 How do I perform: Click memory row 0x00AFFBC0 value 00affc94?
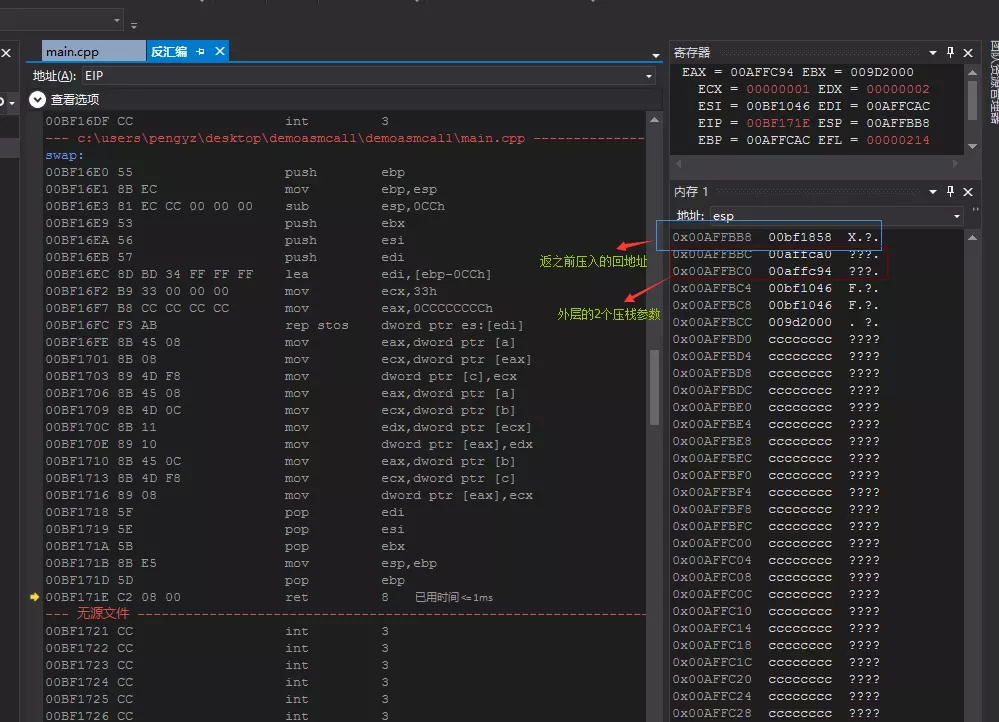tap(800, 271)
